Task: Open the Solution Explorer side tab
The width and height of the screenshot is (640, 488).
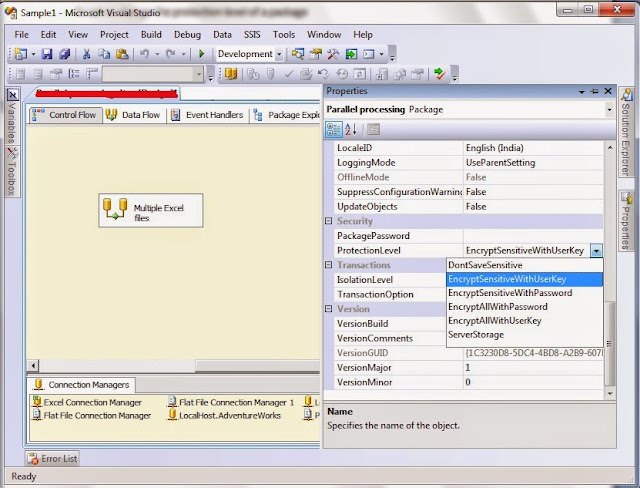Action: [x=626, y=133]
